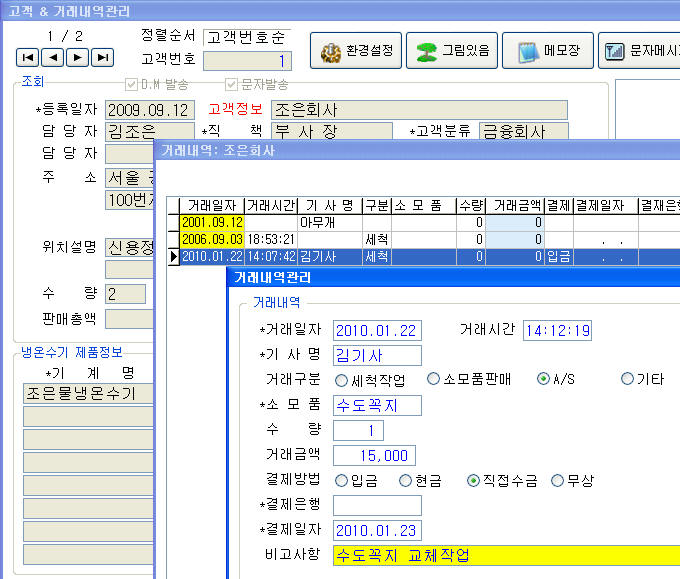The image size is (680, 579).
Task: Jump to the last record button
Action: click(x=102, y=57)
